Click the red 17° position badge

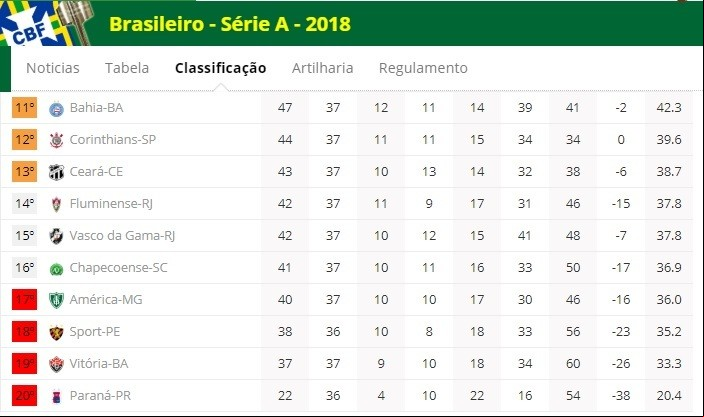(24, 299)
